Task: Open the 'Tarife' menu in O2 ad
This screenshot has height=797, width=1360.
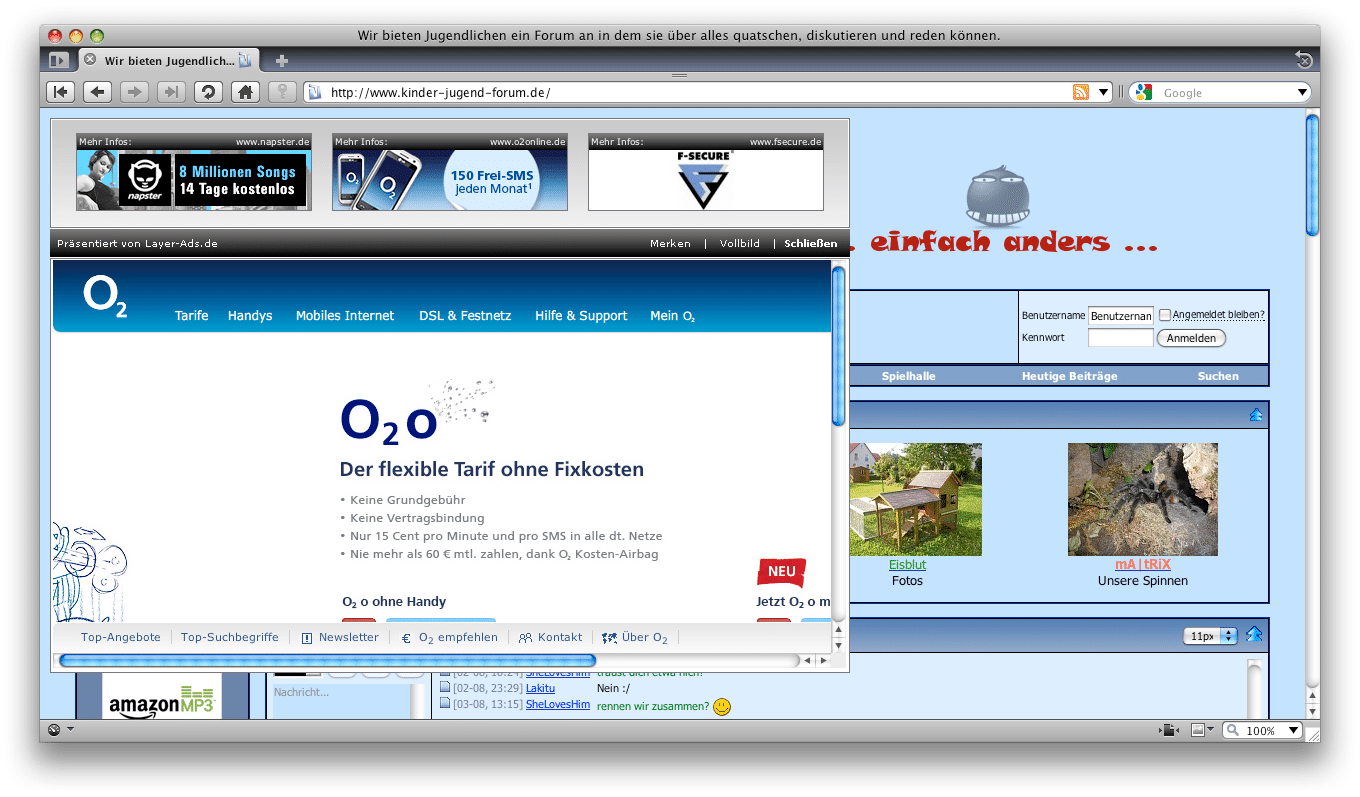Action: click(192, 315)
